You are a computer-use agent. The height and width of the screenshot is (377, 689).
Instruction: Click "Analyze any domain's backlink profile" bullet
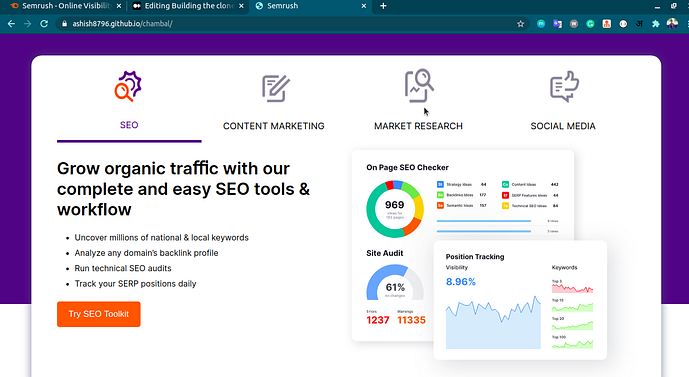tap(146, 253)
